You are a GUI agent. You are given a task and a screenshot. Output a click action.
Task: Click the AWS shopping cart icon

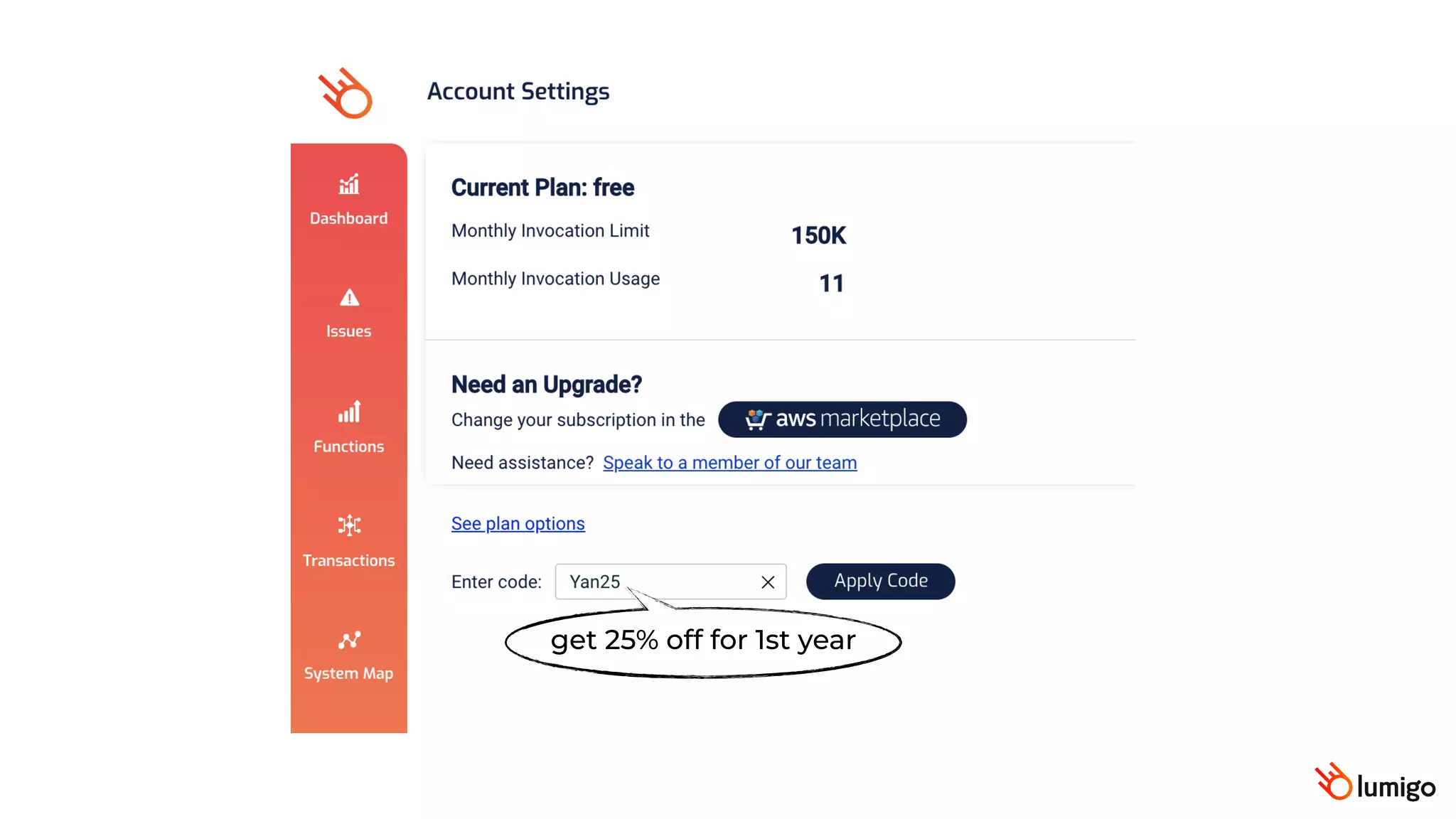coord(757,419)
